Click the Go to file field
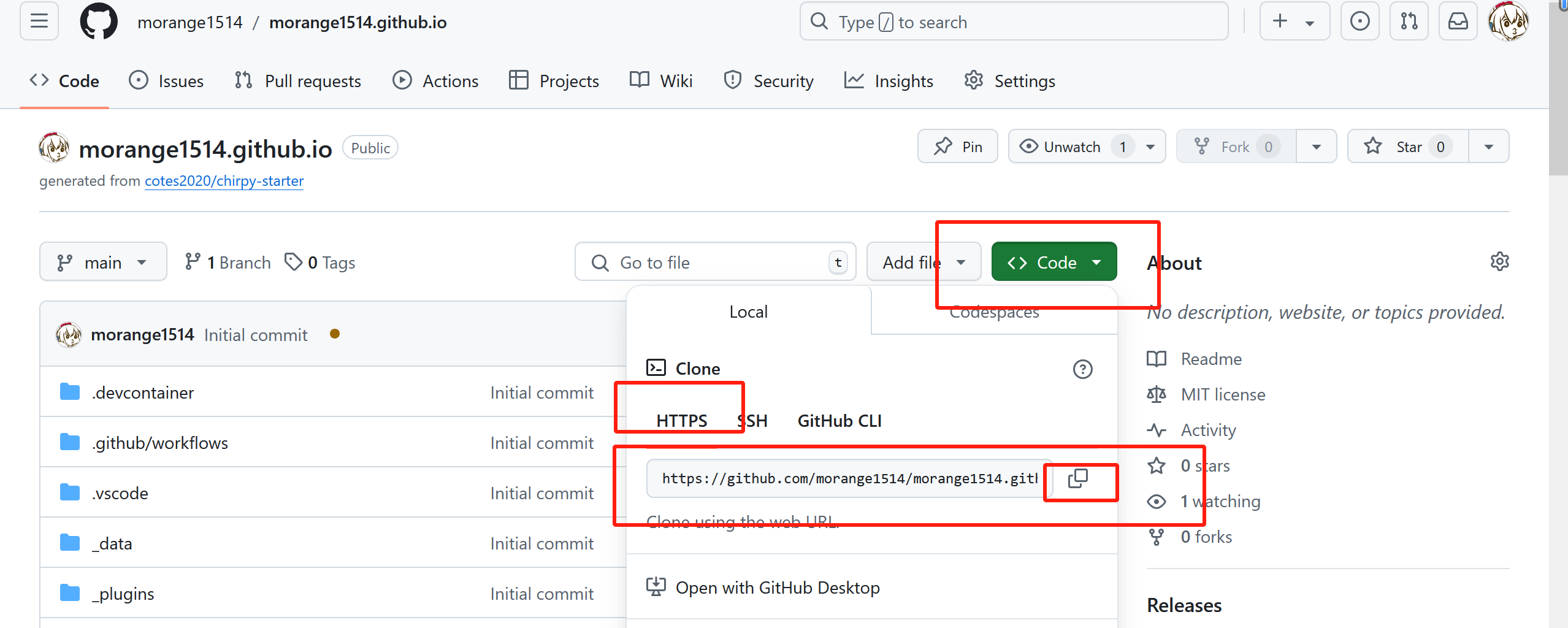The image size is (1568, 628). [x=715, y=262]
